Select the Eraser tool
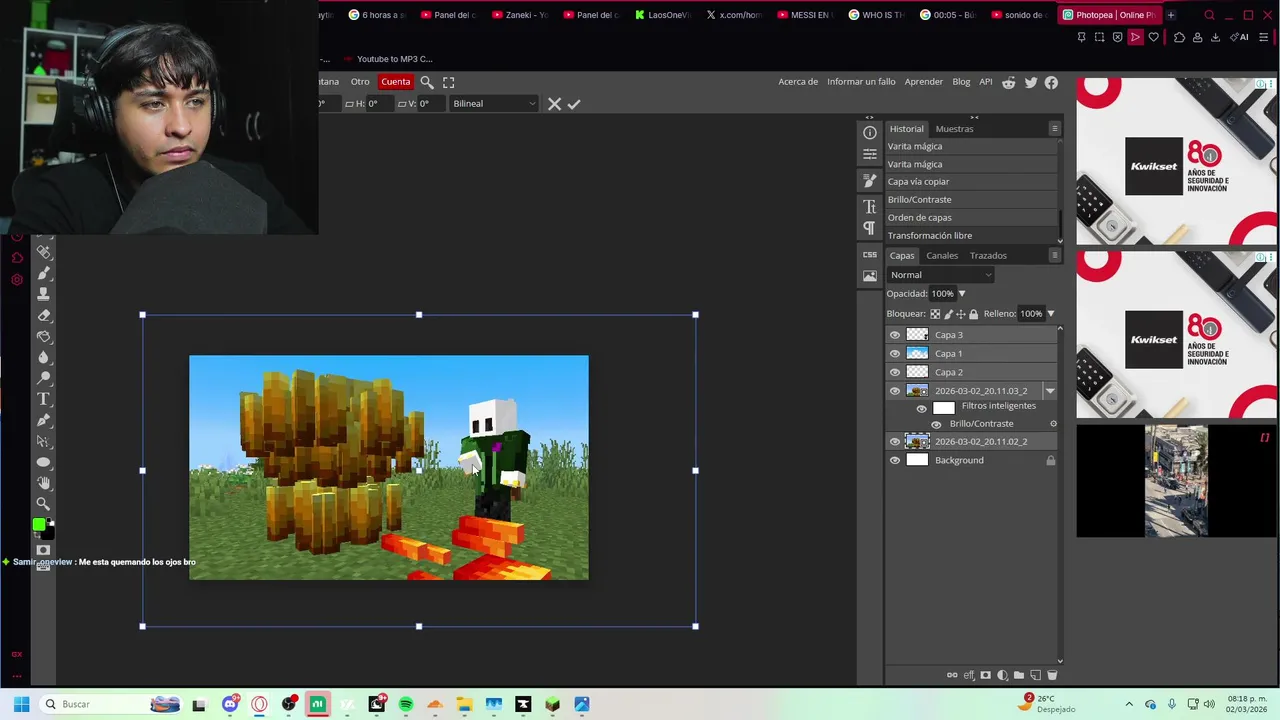The width and height of the screenshot is (1280, 720). pos(44,315)
